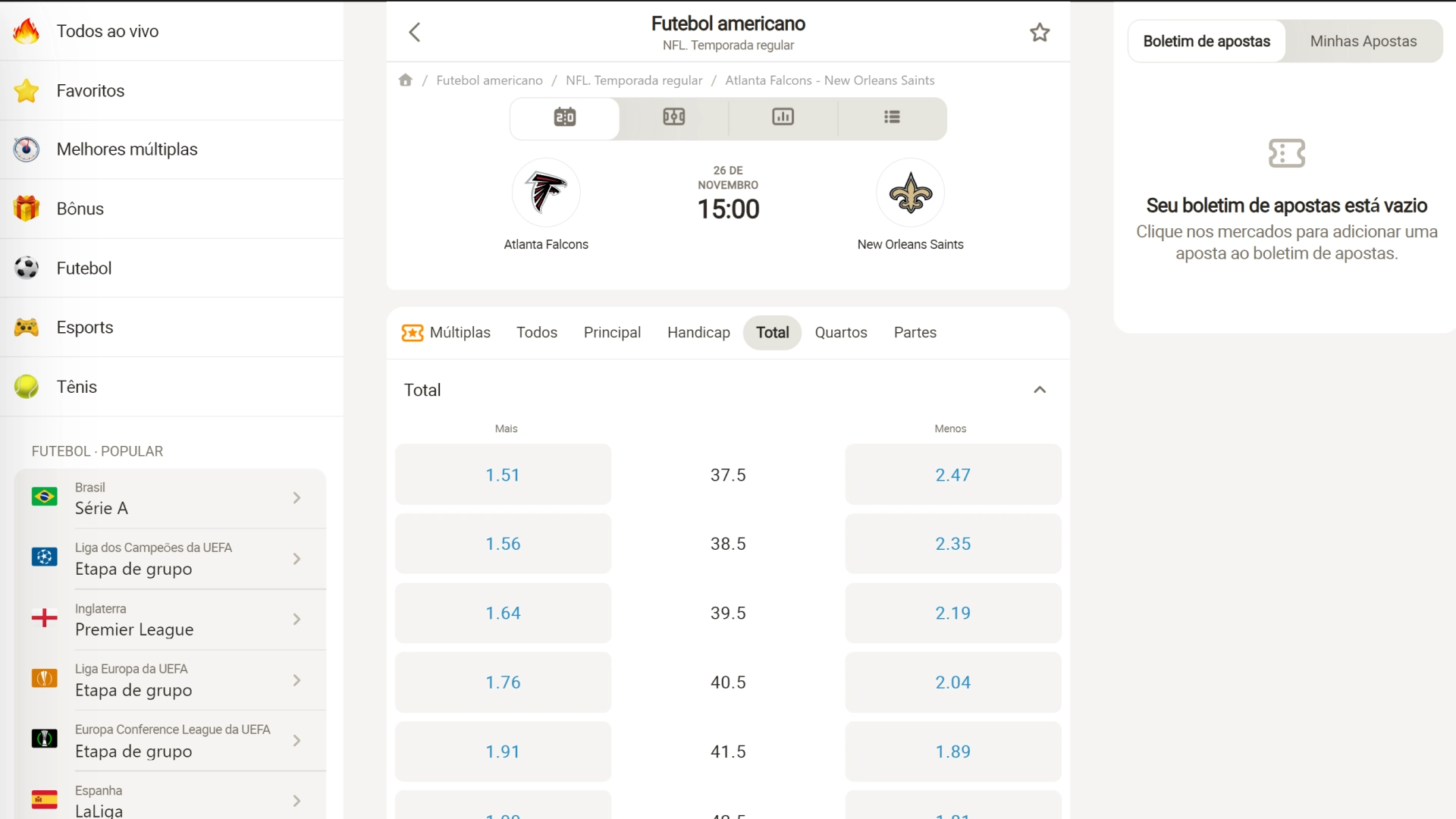The width and height of the screenshot is (1456, 819).
Task: Select Mais 37.5 odds 1.51
Action: tap(503, 475)
